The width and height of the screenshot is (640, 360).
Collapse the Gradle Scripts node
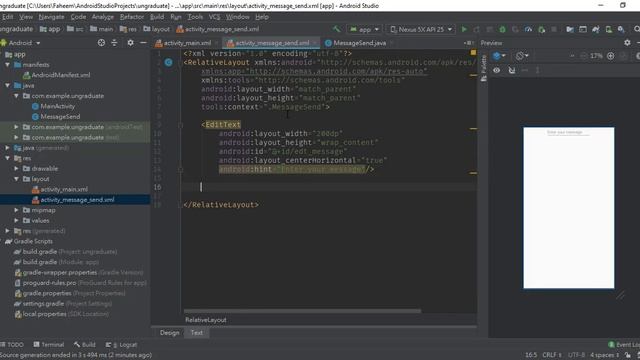2,241
